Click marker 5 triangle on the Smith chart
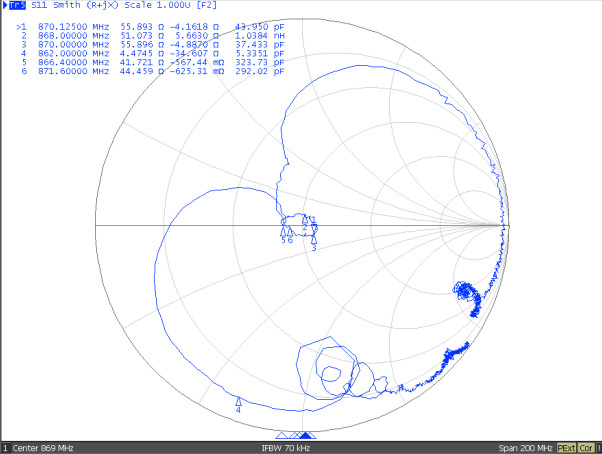Screen dimensions: 602x454 point(283,231)
